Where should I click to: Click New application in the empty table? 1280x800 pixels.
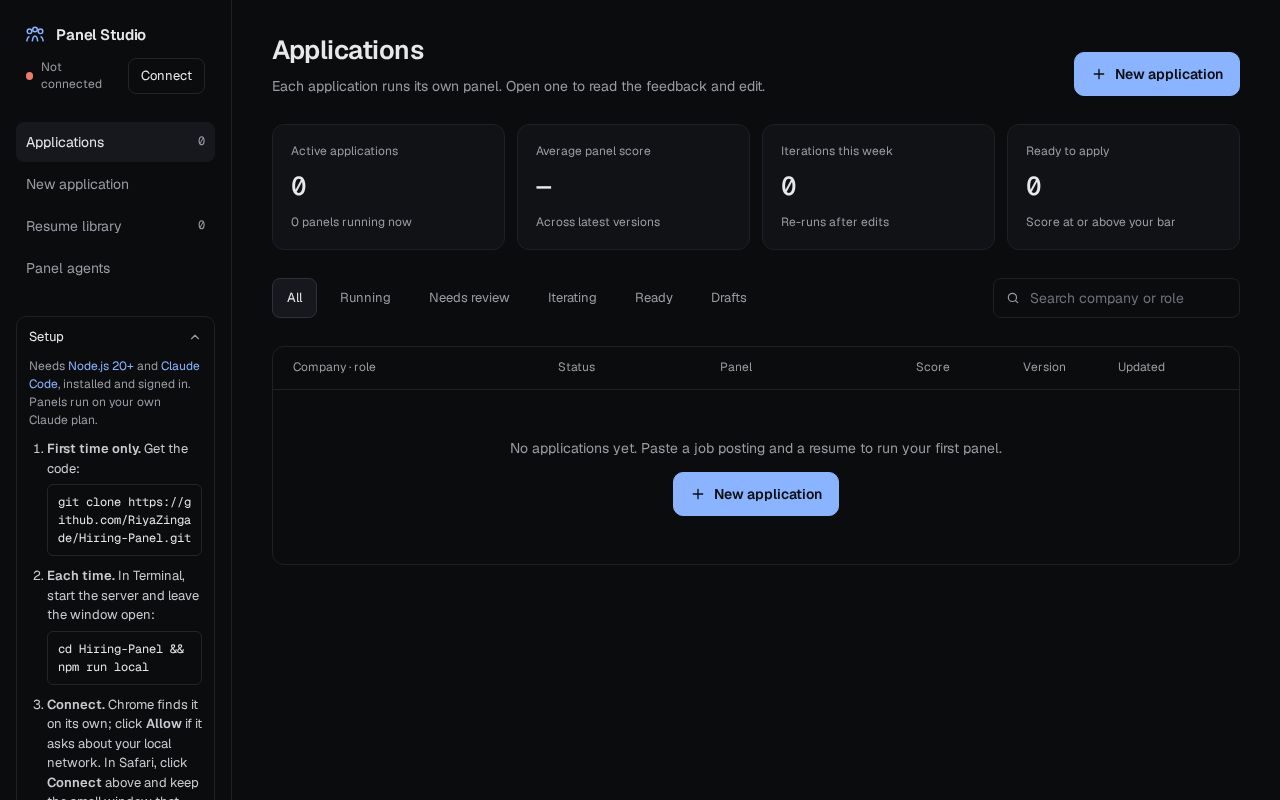click(x=756, y=494)
